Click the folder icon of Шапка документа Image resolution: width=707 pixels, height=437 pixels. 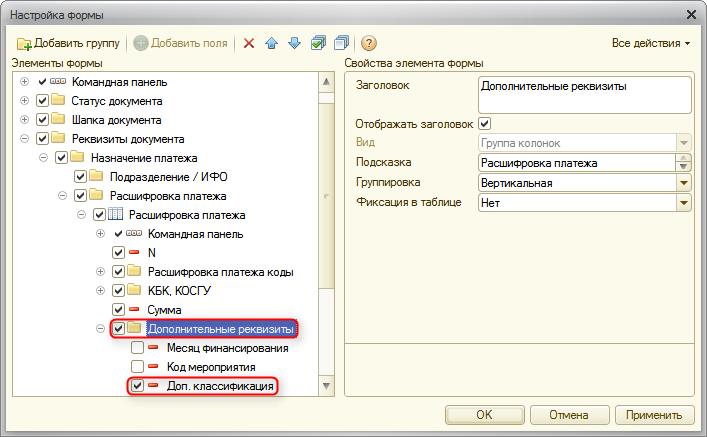point(58,119)
